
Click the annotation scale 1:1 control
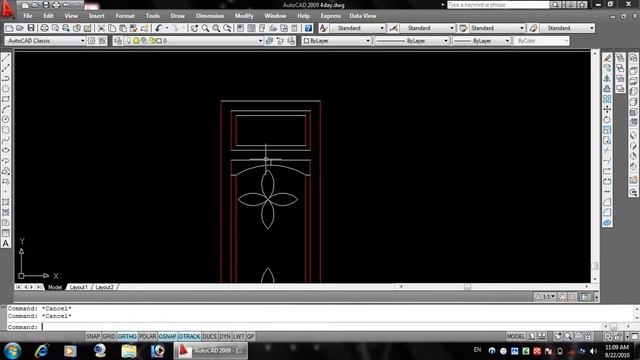click(545, 297)
